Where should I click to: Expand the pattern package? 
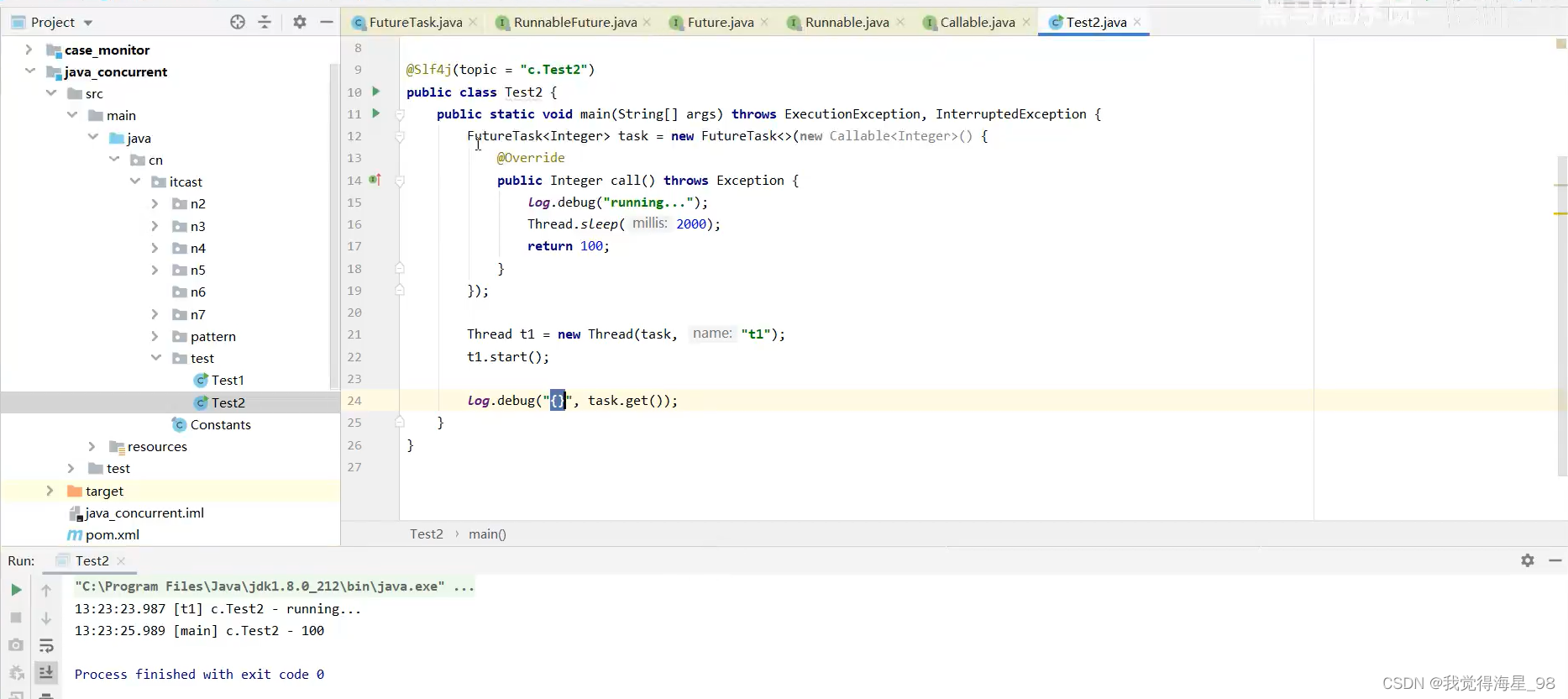tap(155, 336)
